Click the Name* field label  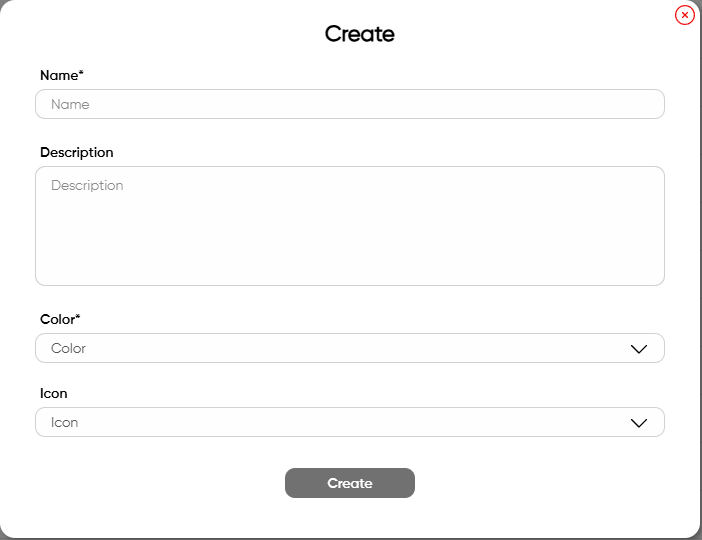tap(62, 75)
